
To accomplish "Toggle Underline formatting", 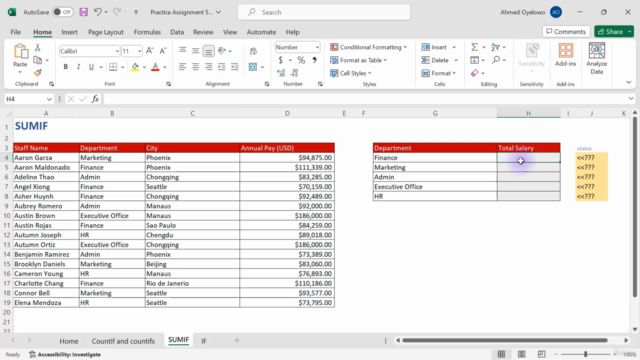I will [x=91, y=67].
